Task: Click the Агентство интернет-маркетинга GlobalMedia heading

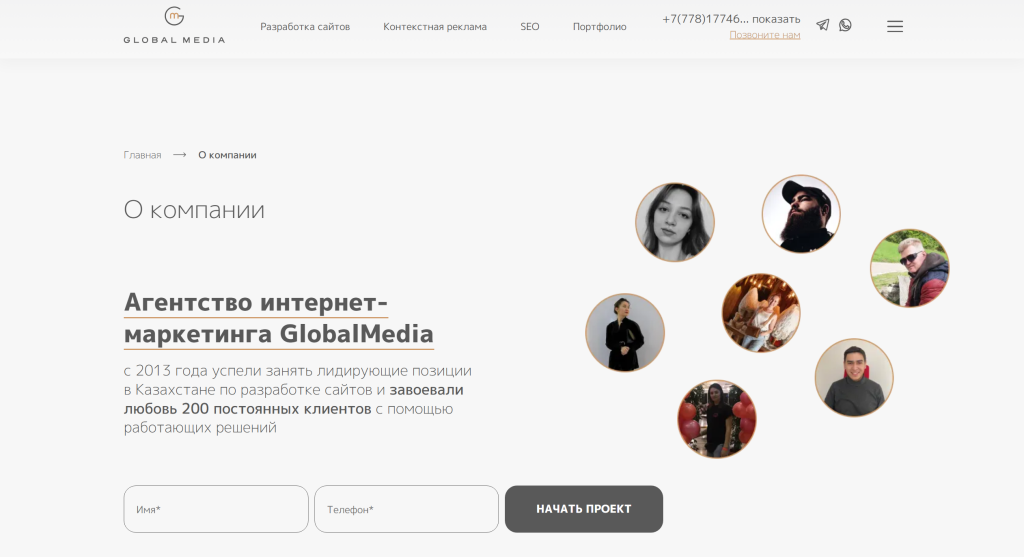Action: pos(279,318)
